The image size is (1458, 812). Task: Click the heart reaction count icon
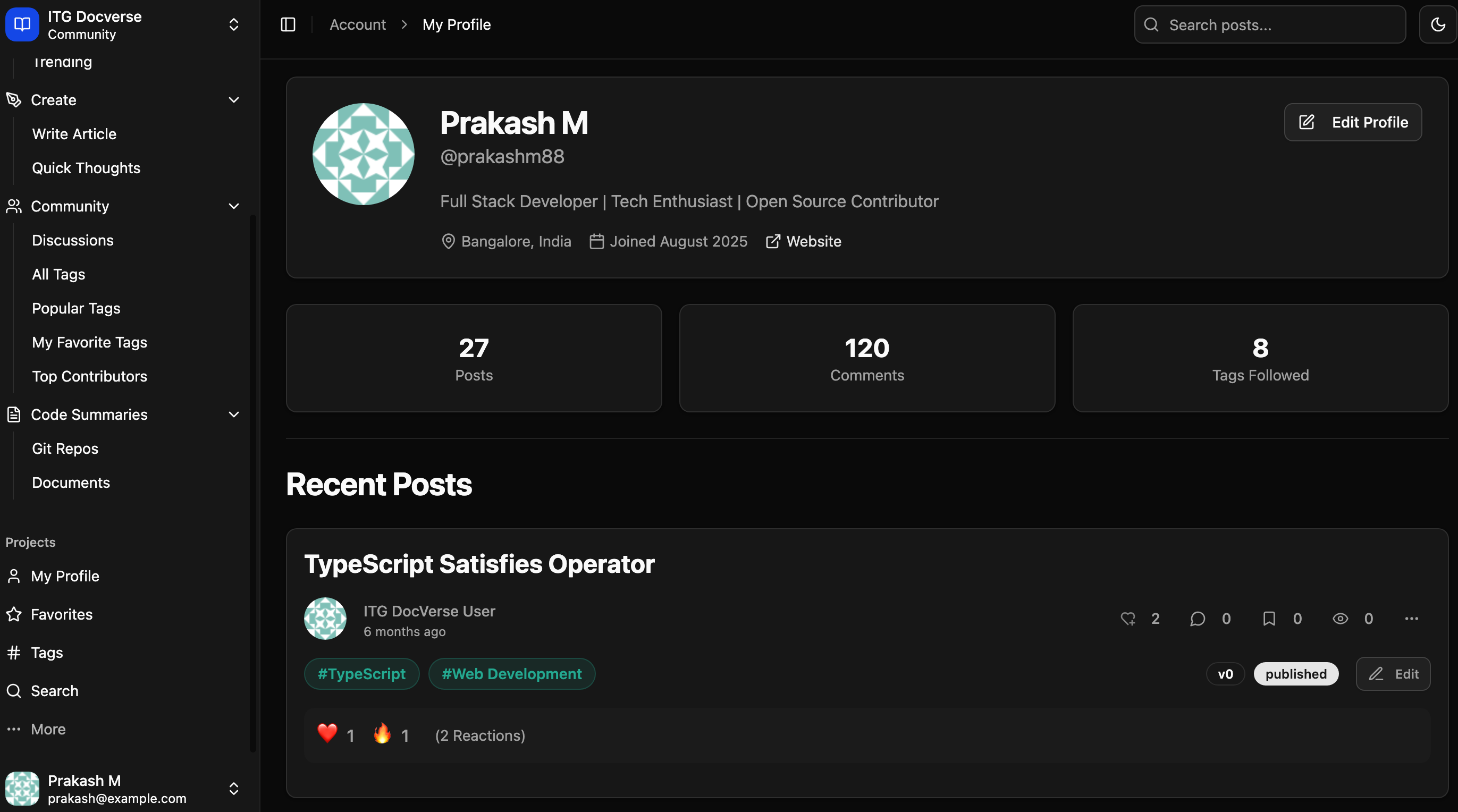click(x=1128, y=619)
